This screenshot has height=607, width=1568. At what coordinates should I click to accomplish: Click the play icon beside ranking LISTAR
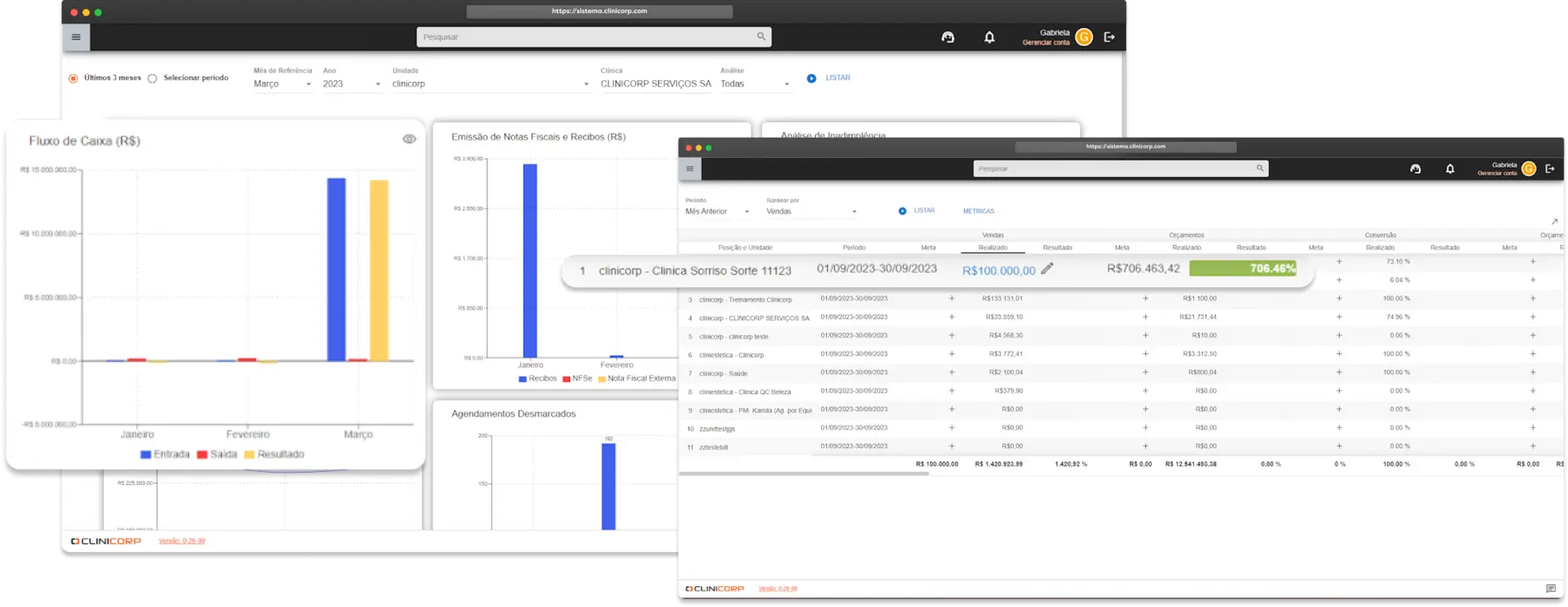(902, 211)
